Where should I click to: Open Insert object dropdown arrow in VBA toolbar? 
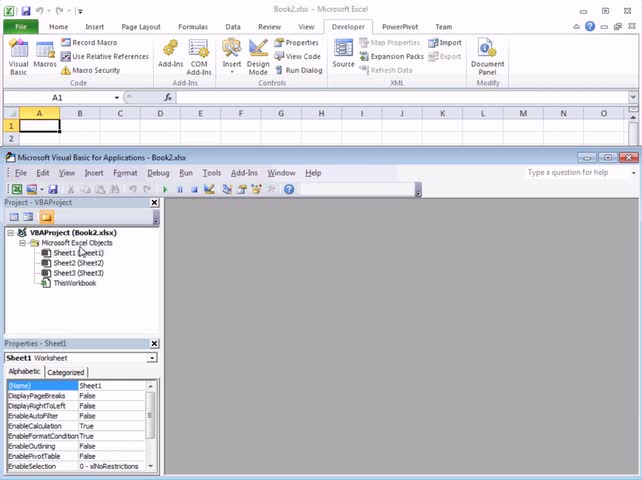42,189
